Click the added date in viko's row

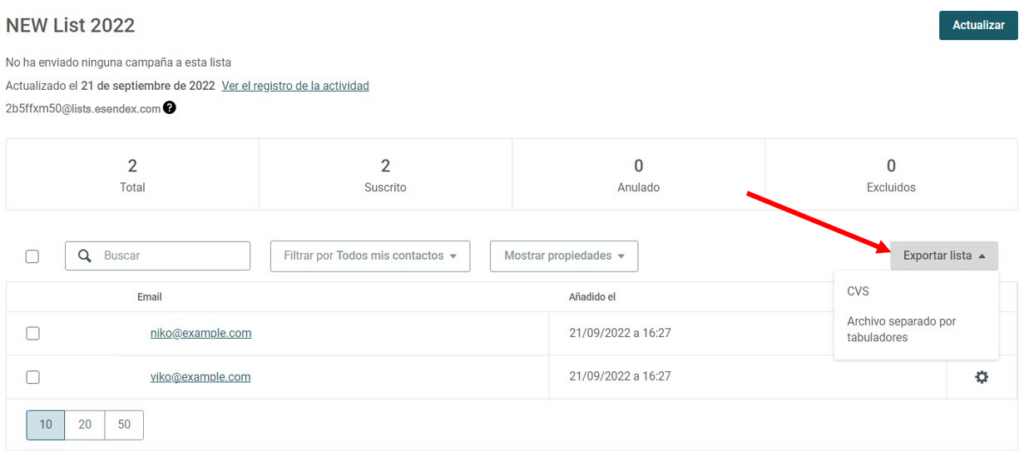(620, 377)
